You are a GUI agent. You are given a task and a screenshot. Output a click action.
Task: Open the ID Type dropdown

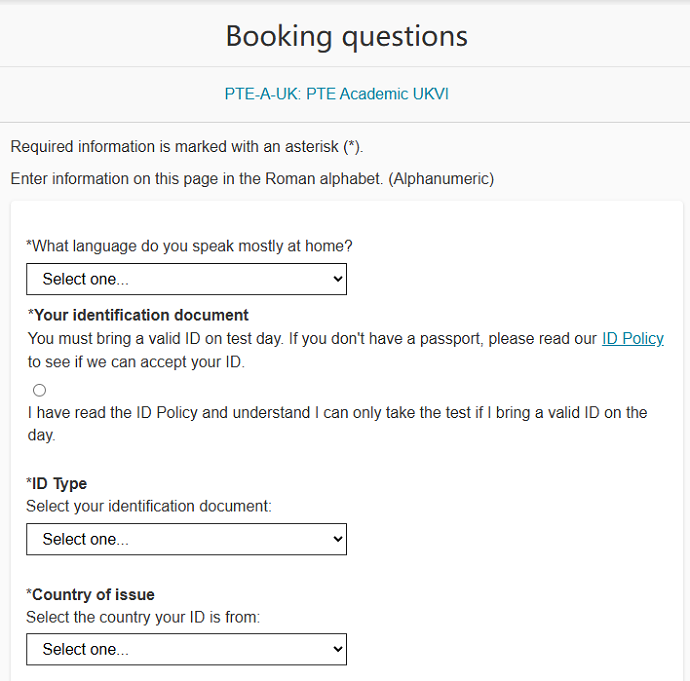[x=186, y=539]
